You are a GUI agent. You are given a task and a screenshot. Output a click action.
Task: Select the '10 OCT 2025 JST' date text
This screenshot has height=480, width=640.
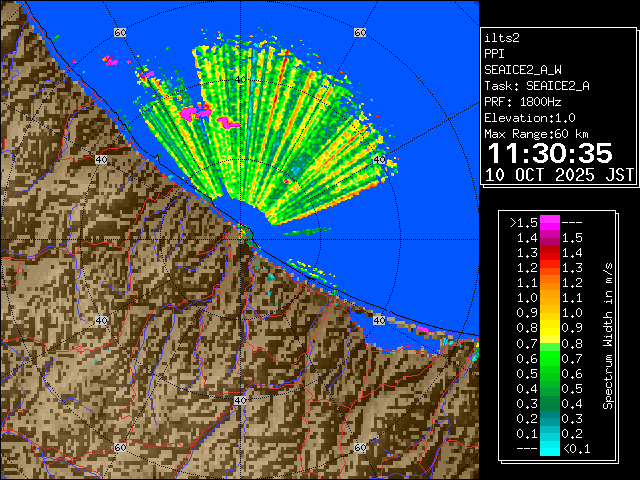click(559, 174)
